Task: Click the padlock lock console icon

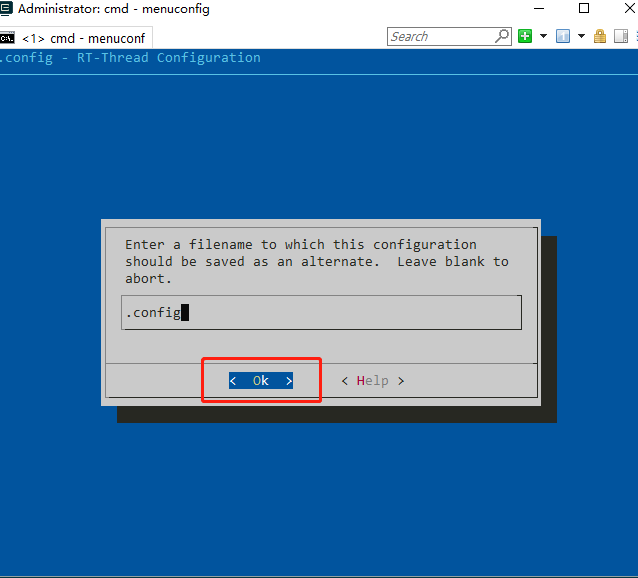Action: tap(600, 36)
